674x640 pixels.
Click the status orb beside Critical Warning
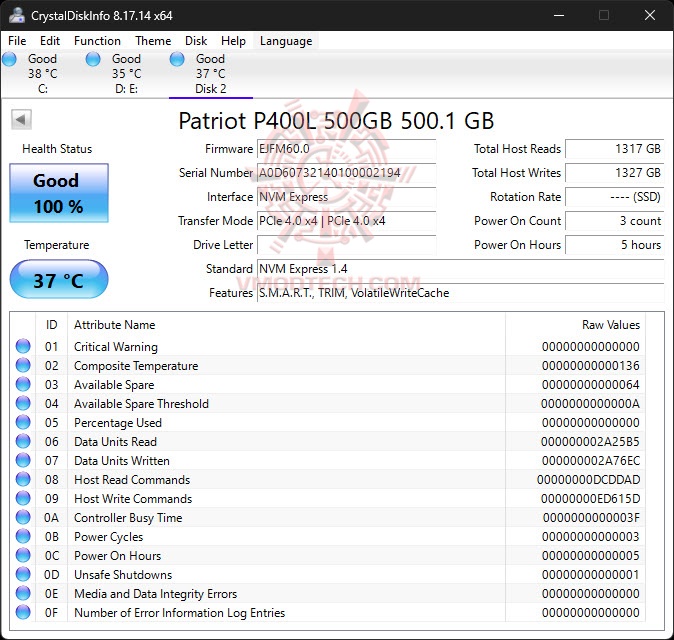pyautogui.click(x=23, y=347)
